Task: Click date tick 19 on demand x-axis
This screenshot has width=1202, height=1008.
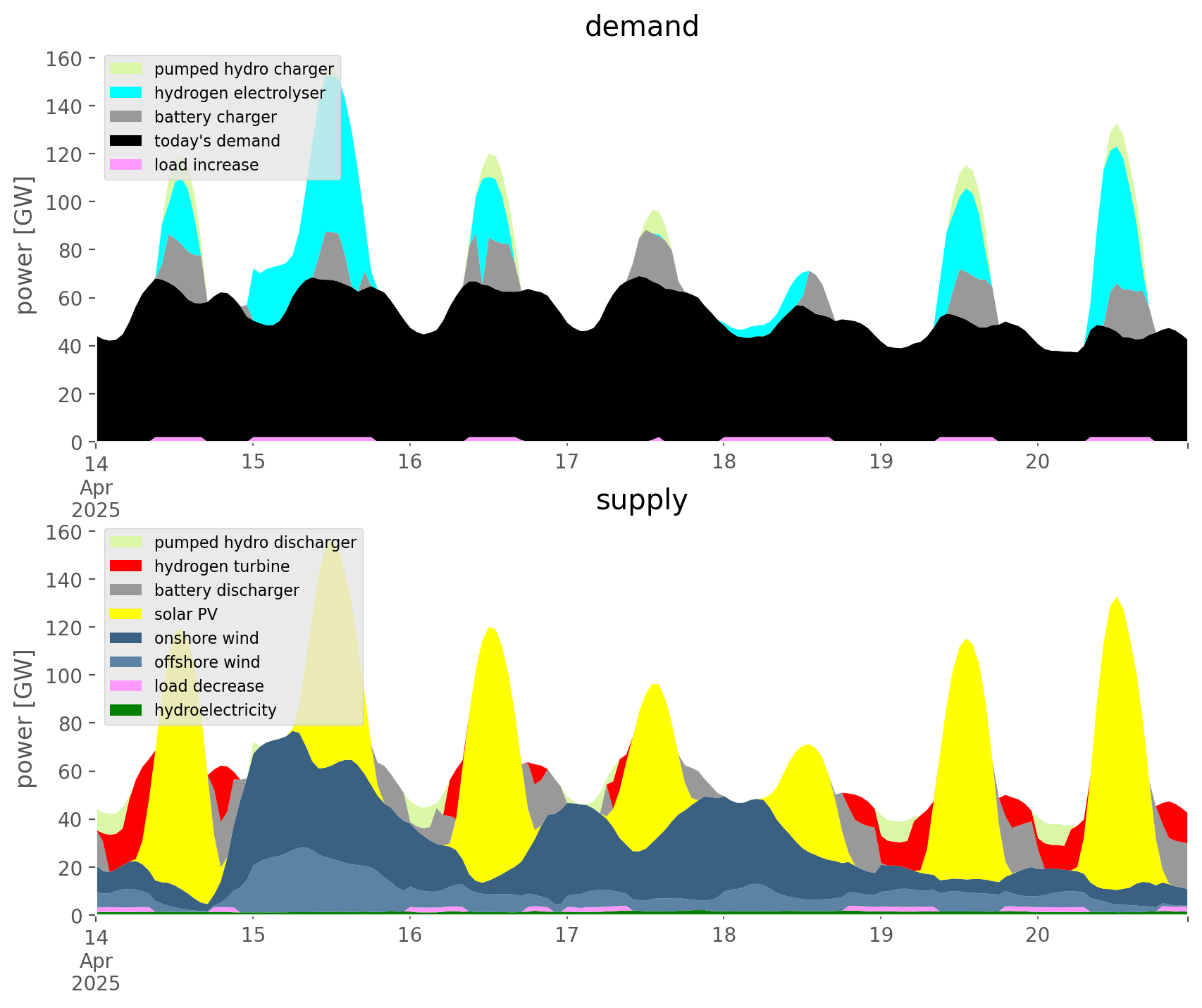Action: point(881,462)
